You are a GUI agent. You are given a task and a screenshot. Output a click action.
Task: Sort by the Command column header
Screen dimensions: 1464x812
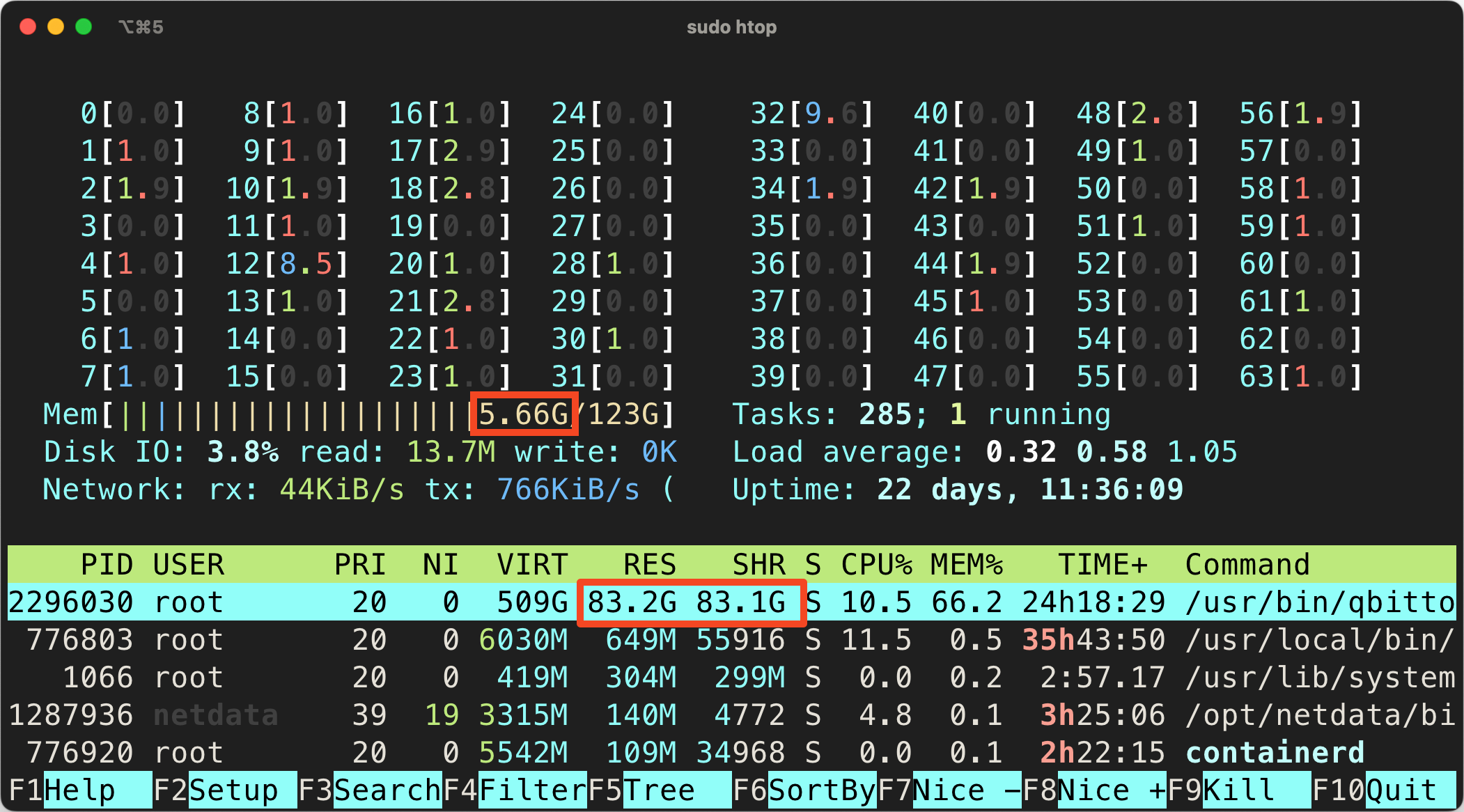tap(1248, 565)
